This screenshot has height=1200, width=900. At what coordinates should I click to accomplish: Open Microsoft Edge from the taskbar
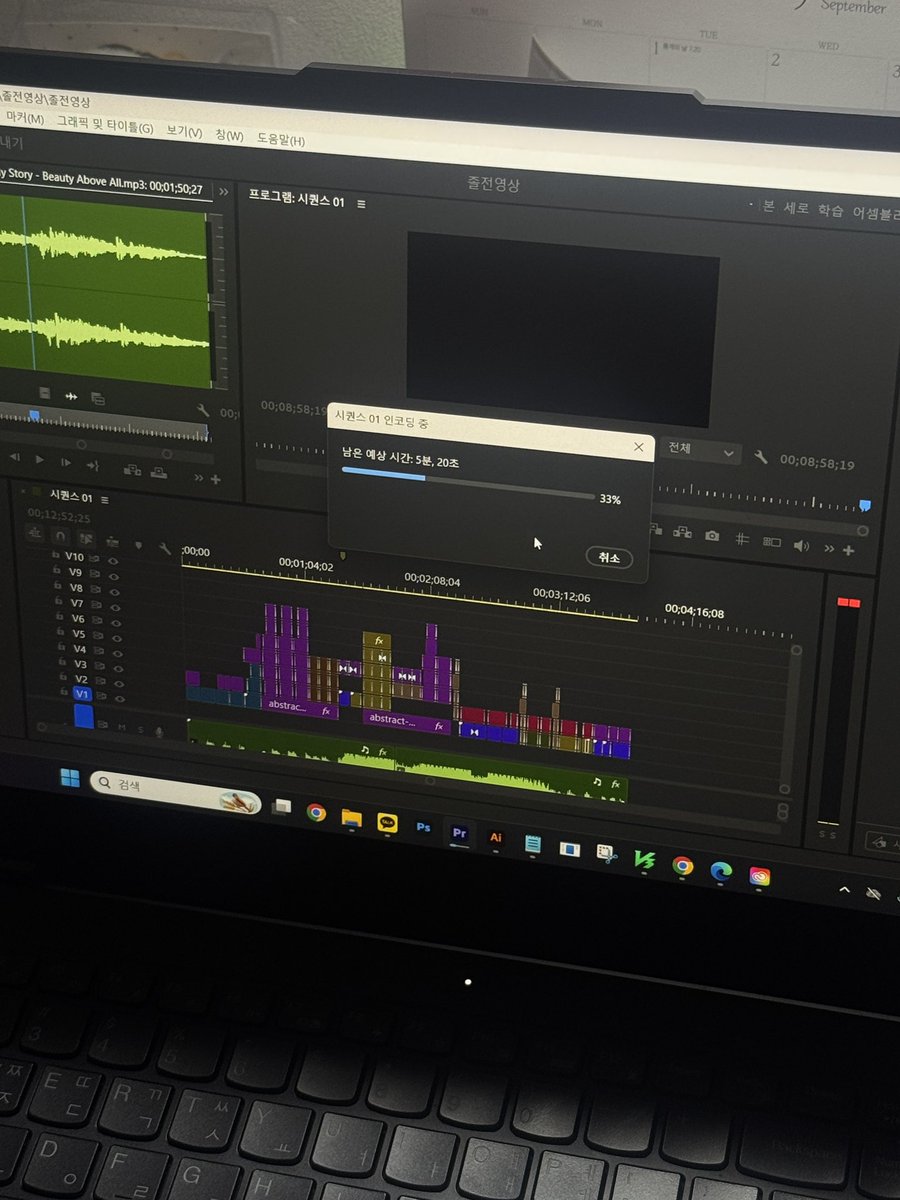(x=721, y=871)
